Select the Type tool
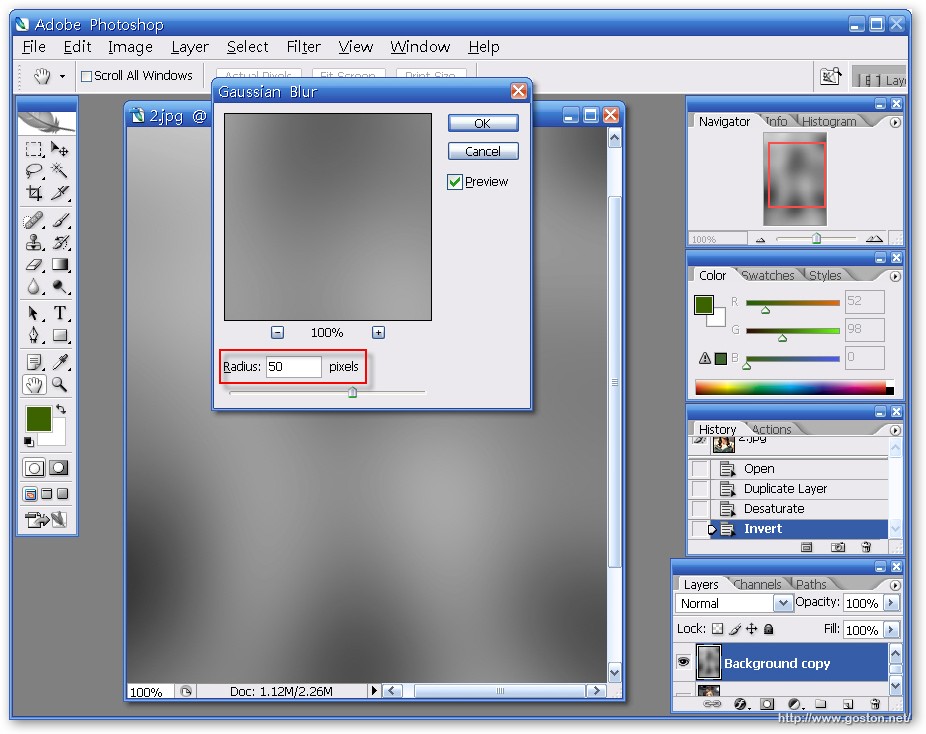This screenshot has width=926, height=734. coord(60,313)
